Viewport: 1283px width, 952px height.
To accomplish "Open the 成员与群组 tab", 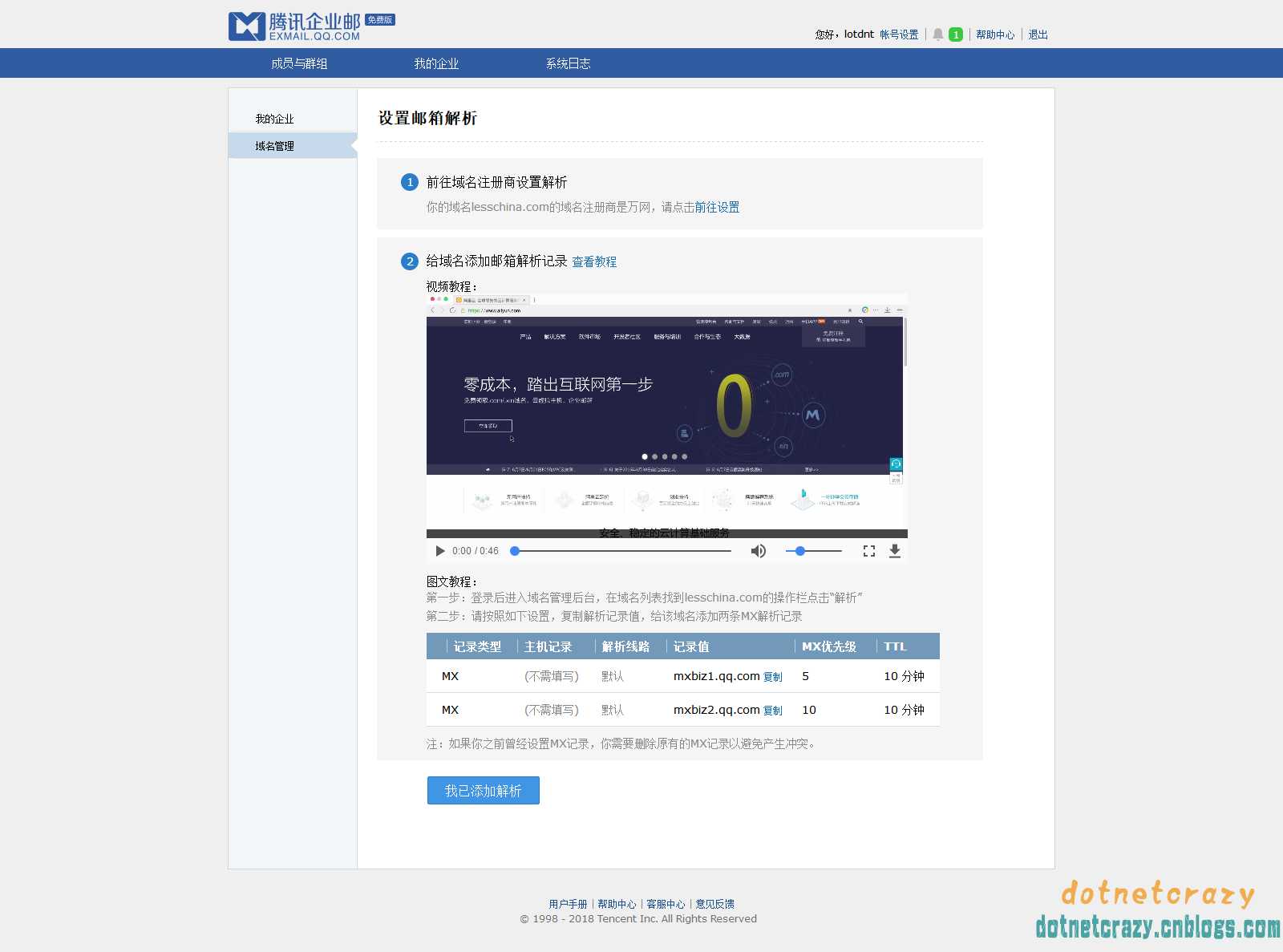I will 299,63.
